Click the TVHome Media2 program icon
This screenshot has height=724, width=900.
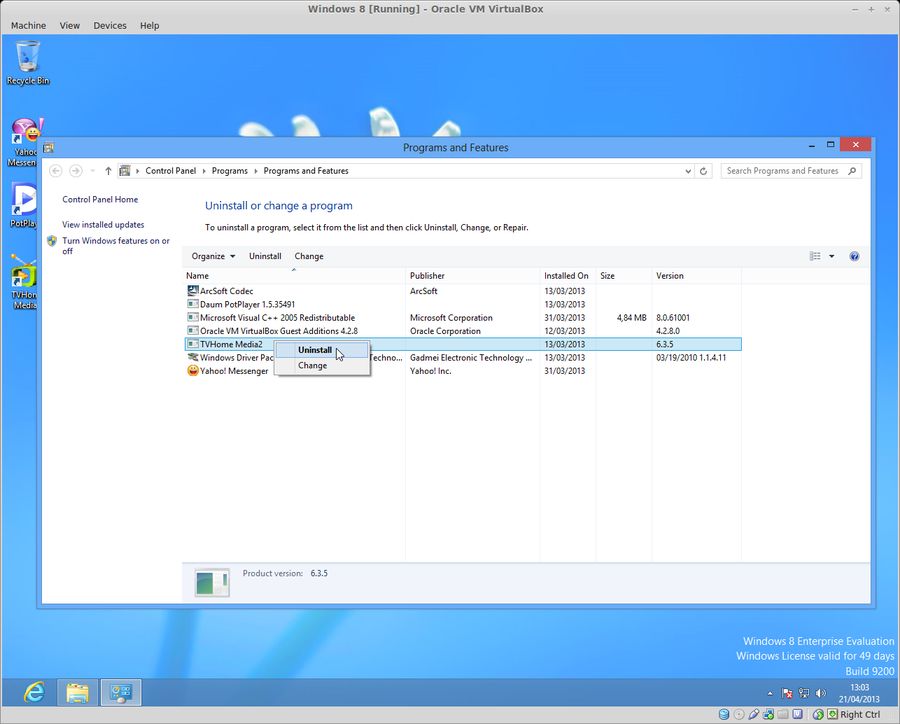[x=191, y=344]
